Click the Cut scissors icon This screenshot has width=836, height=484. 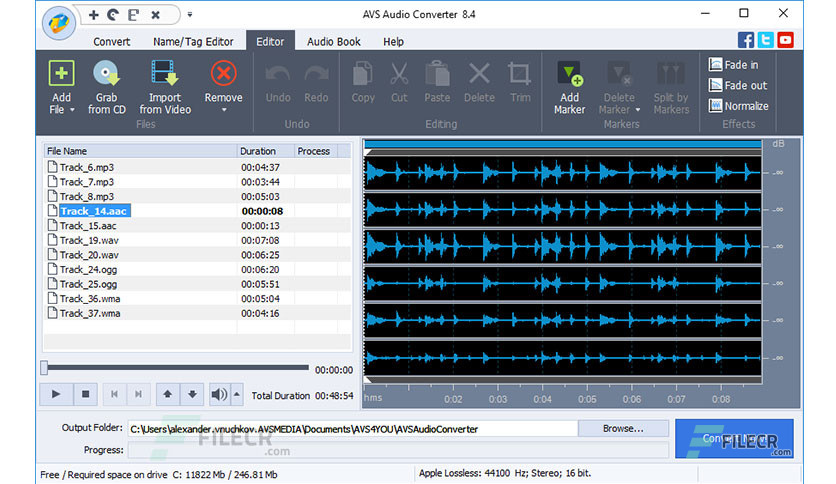(x=399, y=74)
